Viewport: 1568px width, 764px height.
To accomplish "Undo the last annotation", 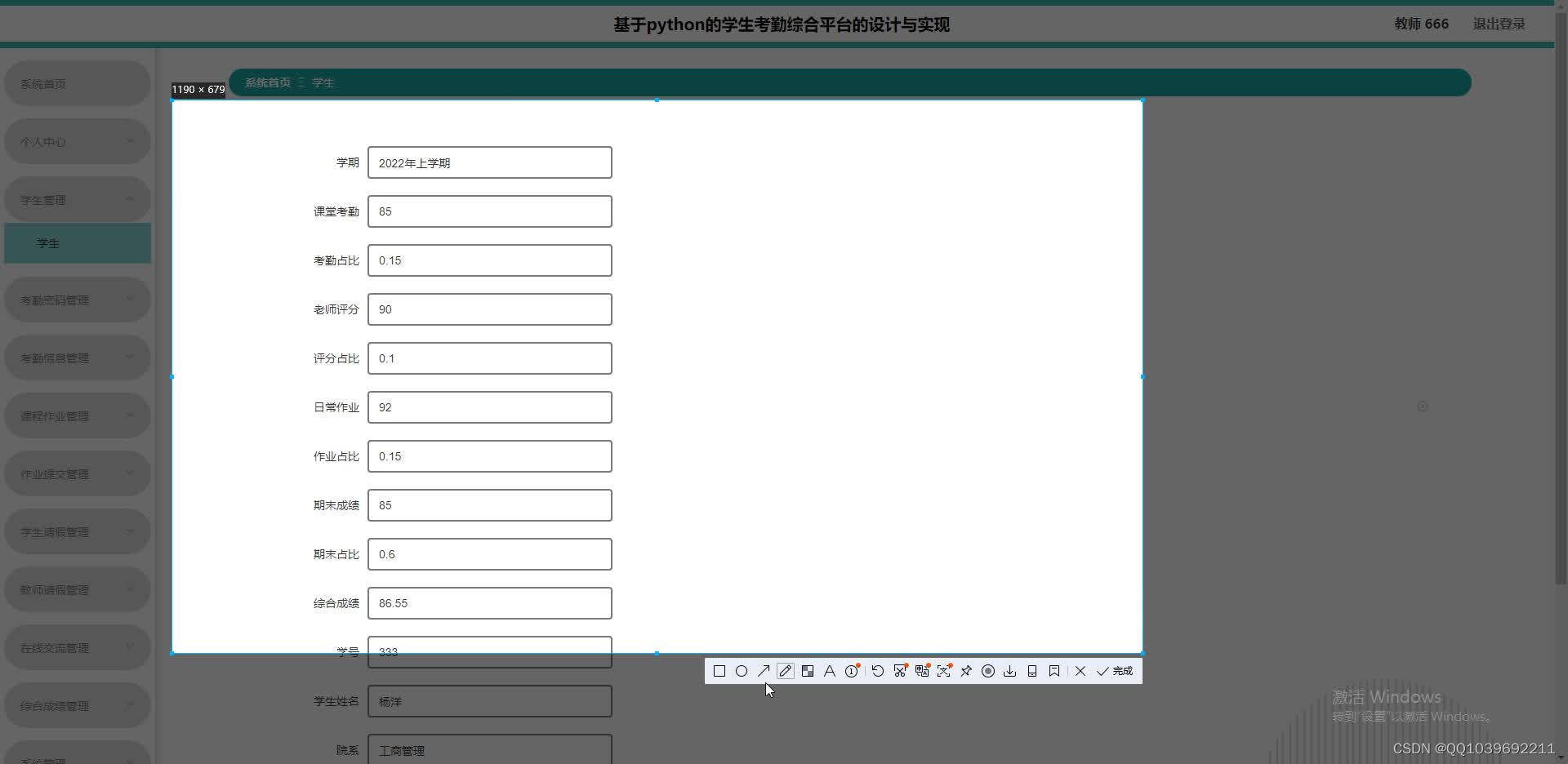I will pyautogui.click(x=878, y=671).
